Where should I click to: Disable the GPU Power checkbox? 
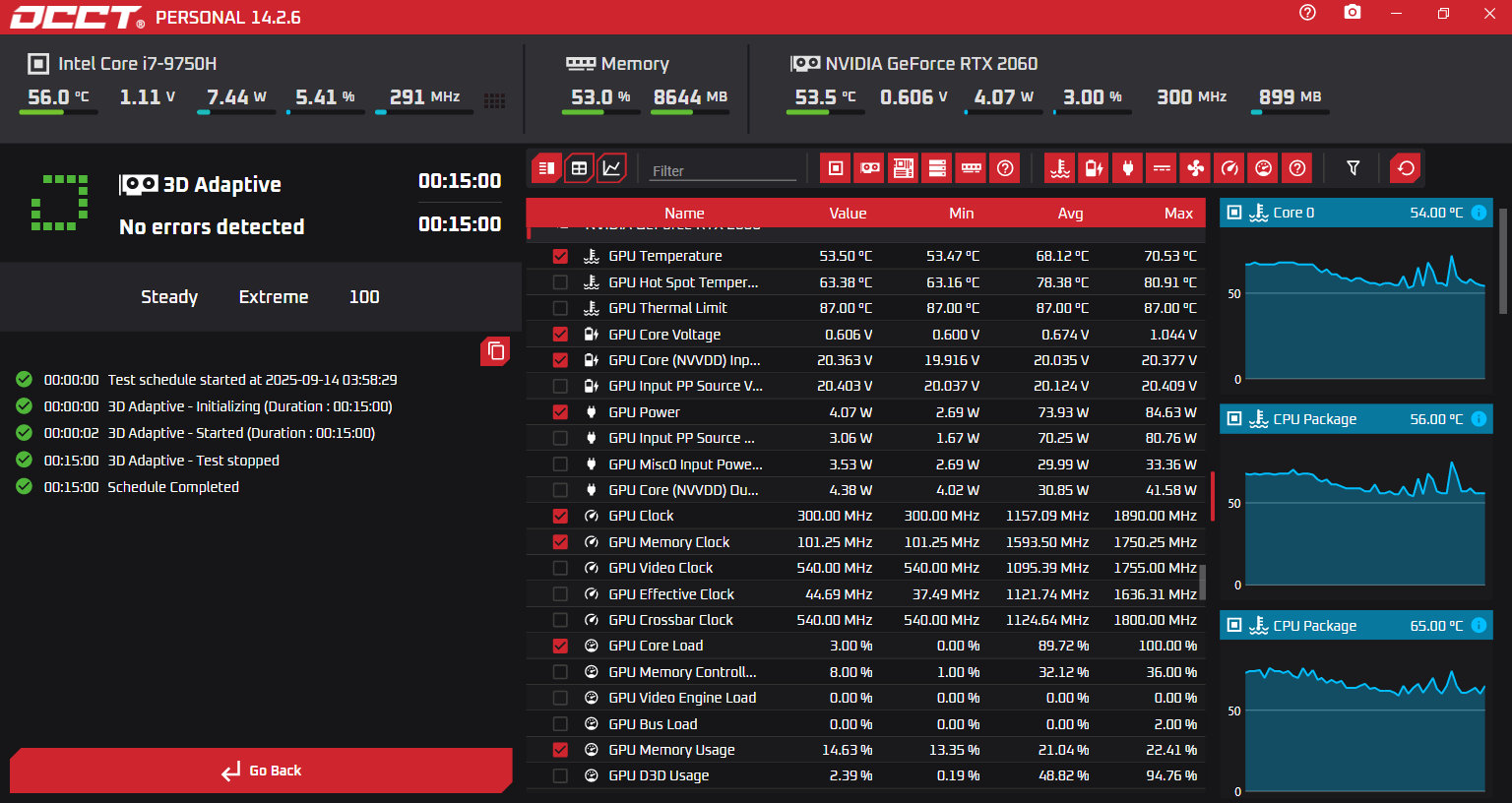[560, 412]
